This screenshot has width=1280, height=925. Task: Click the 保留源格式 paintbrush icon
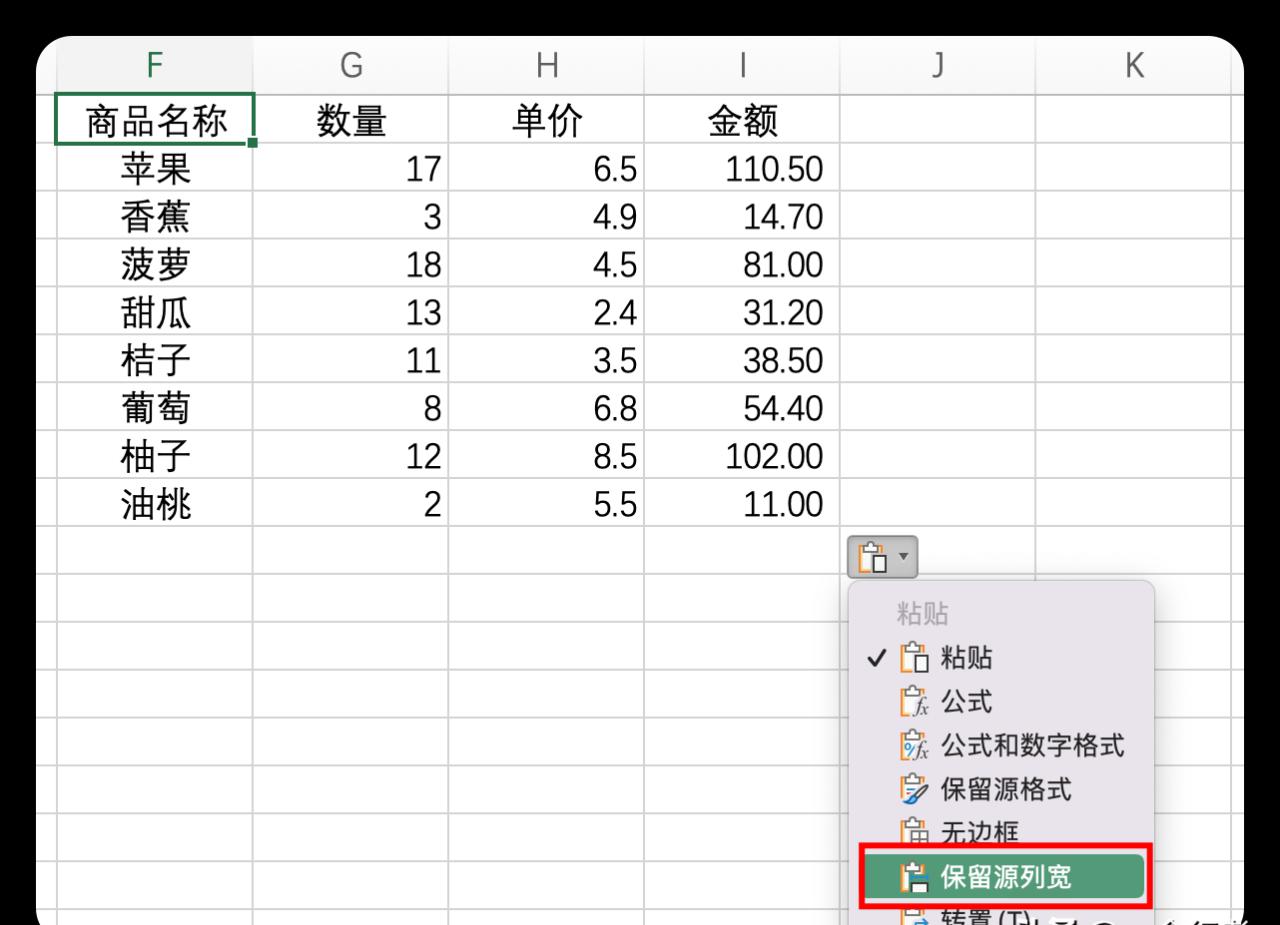[914, 789]
